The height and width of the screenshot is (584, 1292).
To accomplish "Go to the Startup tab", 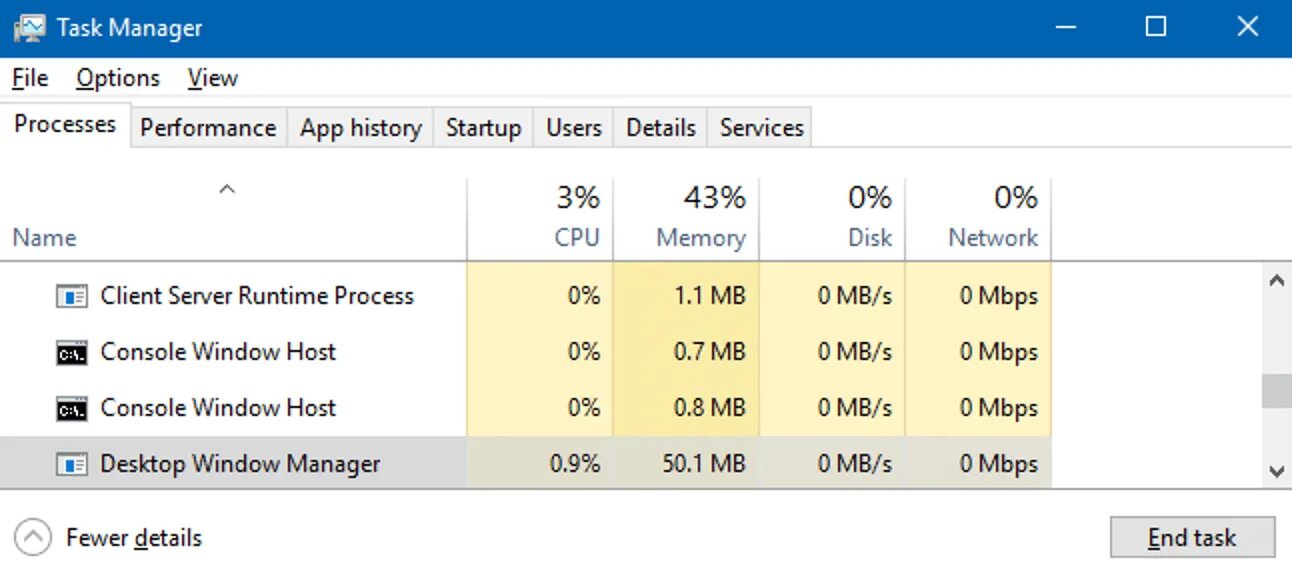I will pyautogui.click(x=483, y=128).
